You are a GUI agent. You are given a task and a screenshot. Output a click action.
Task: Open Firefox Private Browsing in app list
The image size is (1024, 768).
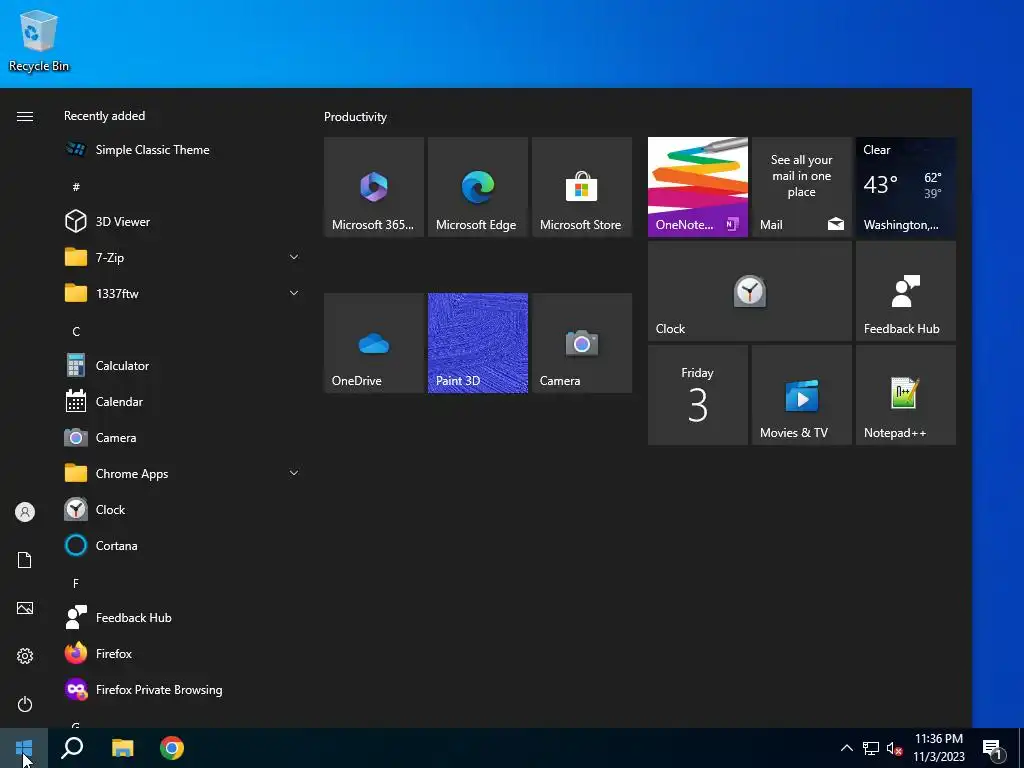(183, 690)
